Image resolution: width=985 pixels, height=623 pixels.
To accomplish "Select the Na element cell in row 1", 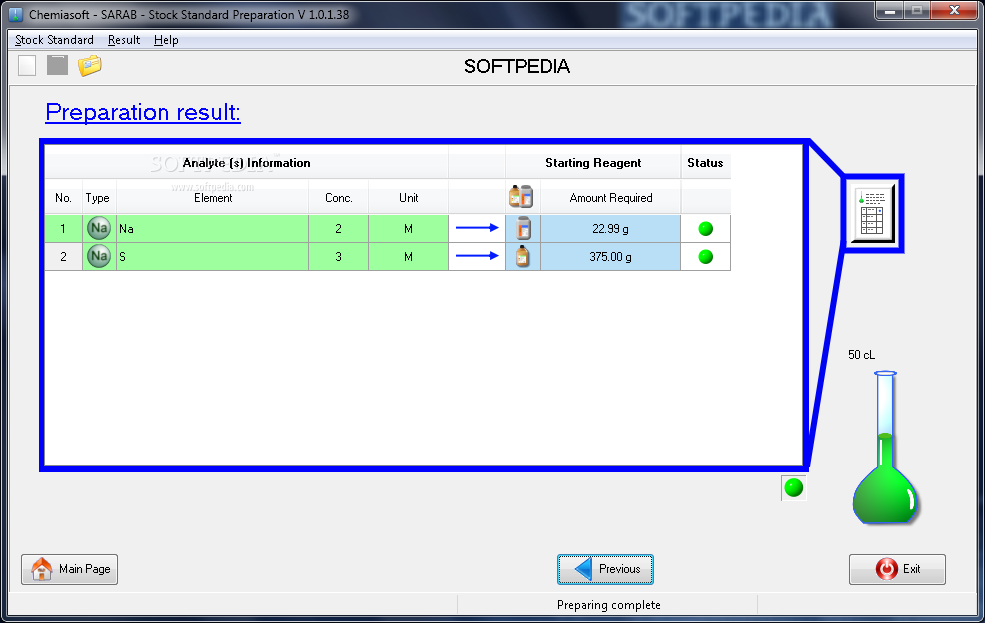I will click(212, 229).
